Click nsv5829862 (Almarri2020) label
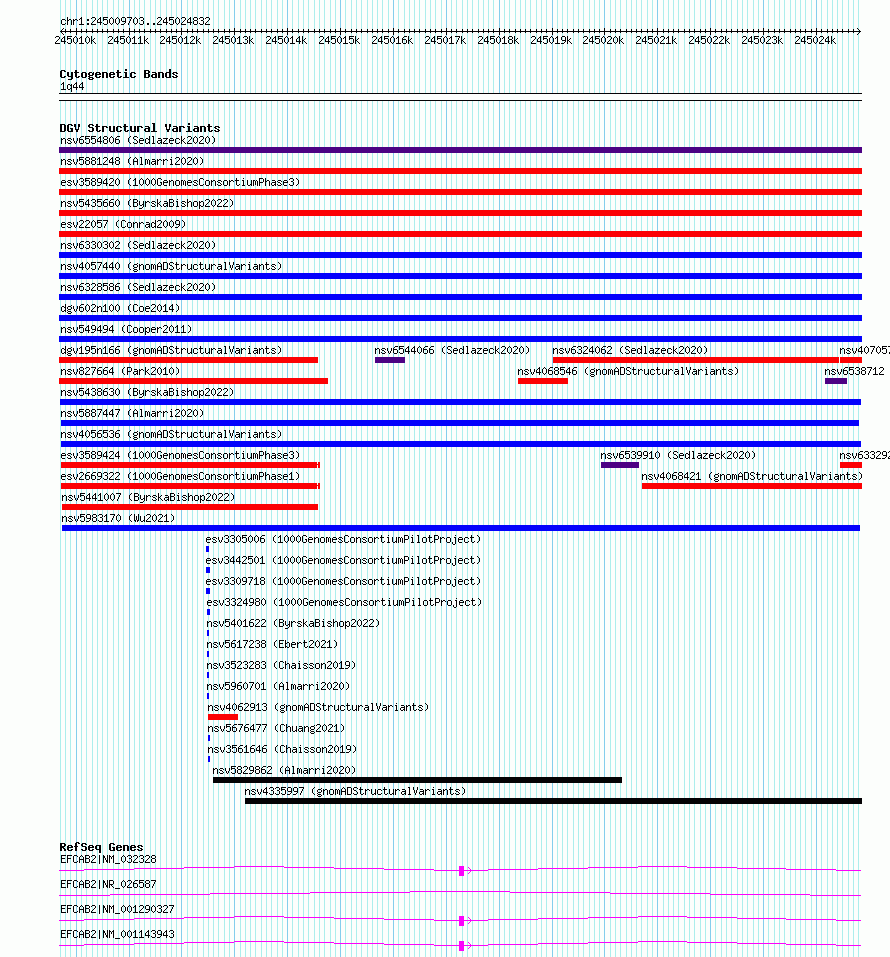The image size is (890, 957). pos(284,770)
